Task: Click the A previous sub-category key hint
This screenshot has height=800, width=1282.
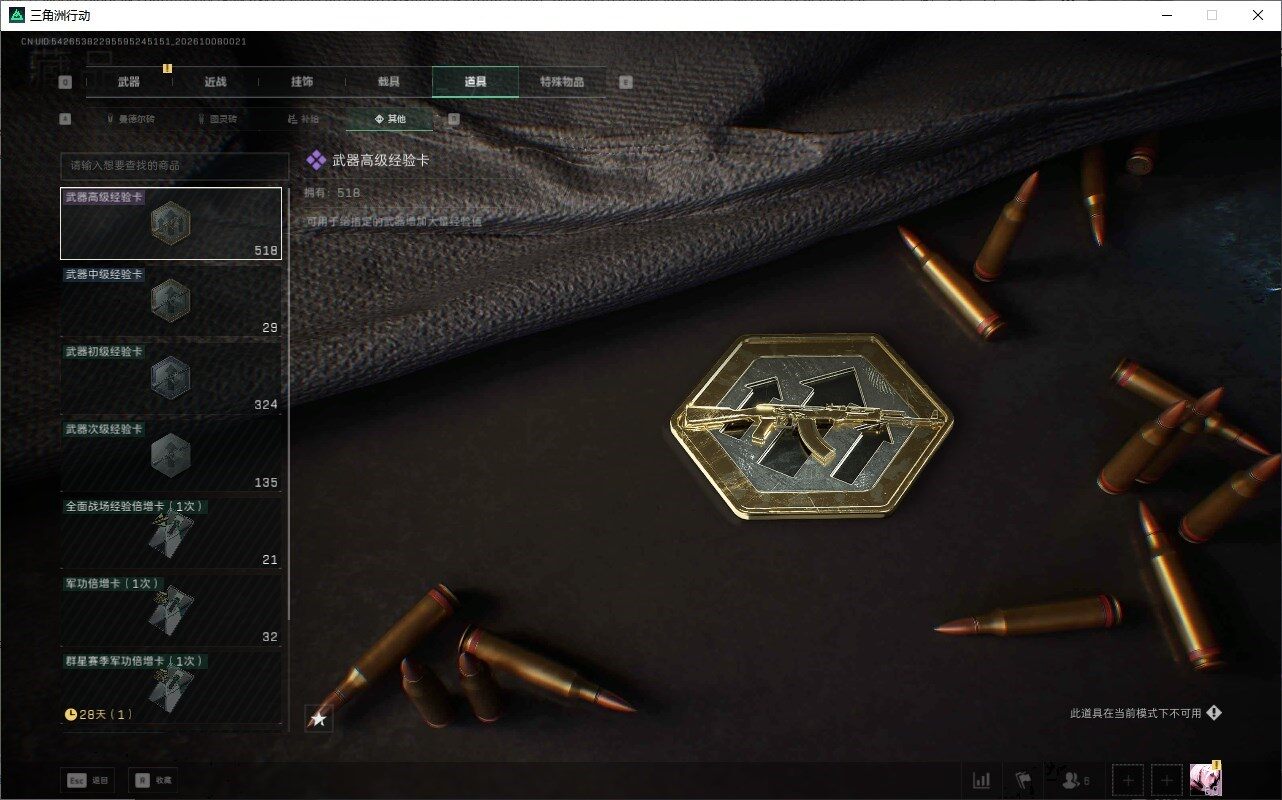Action: coord(65,119)
